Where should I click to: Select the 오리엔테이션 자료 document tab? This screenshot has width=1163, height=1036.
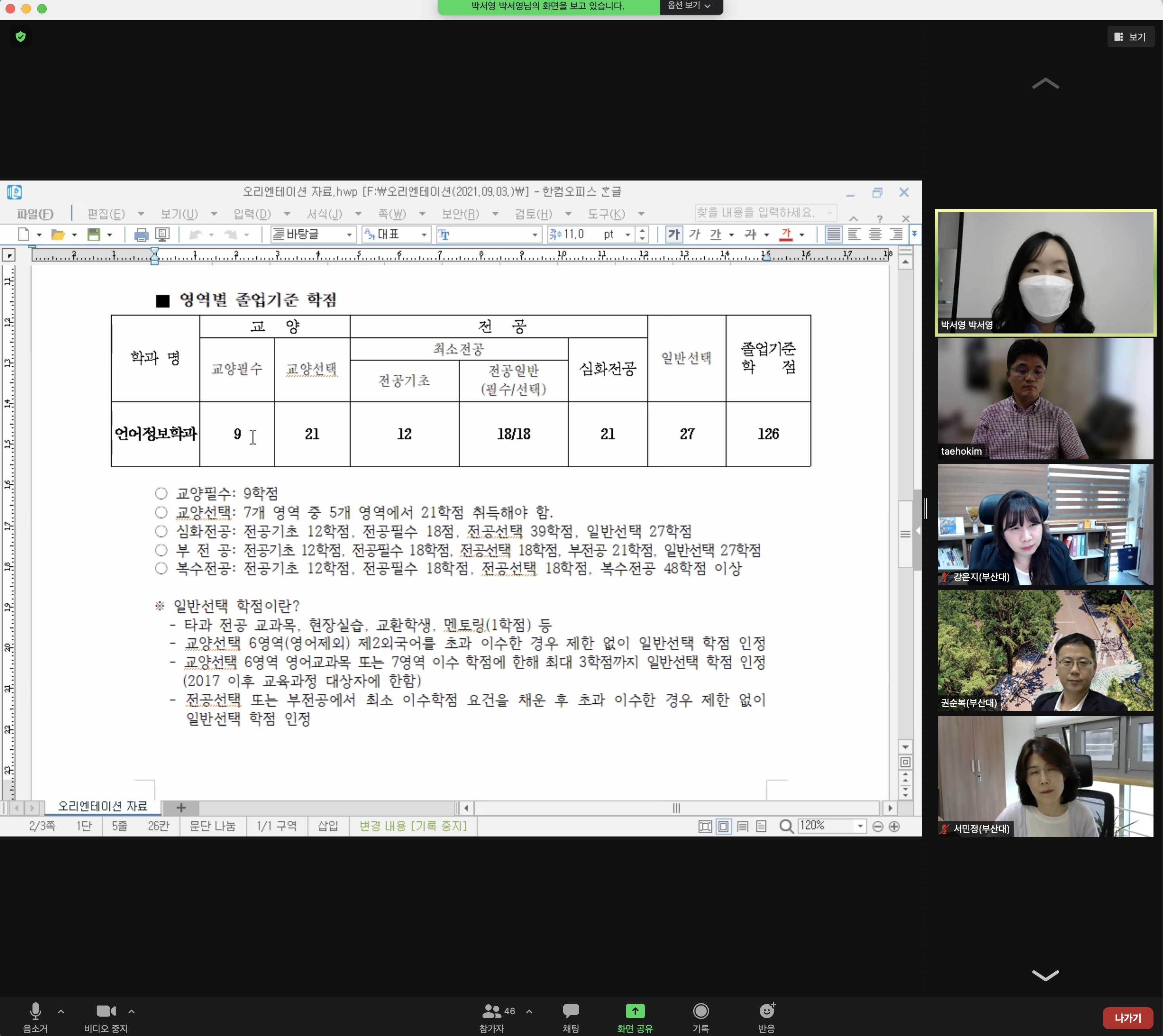coord(103,807)
